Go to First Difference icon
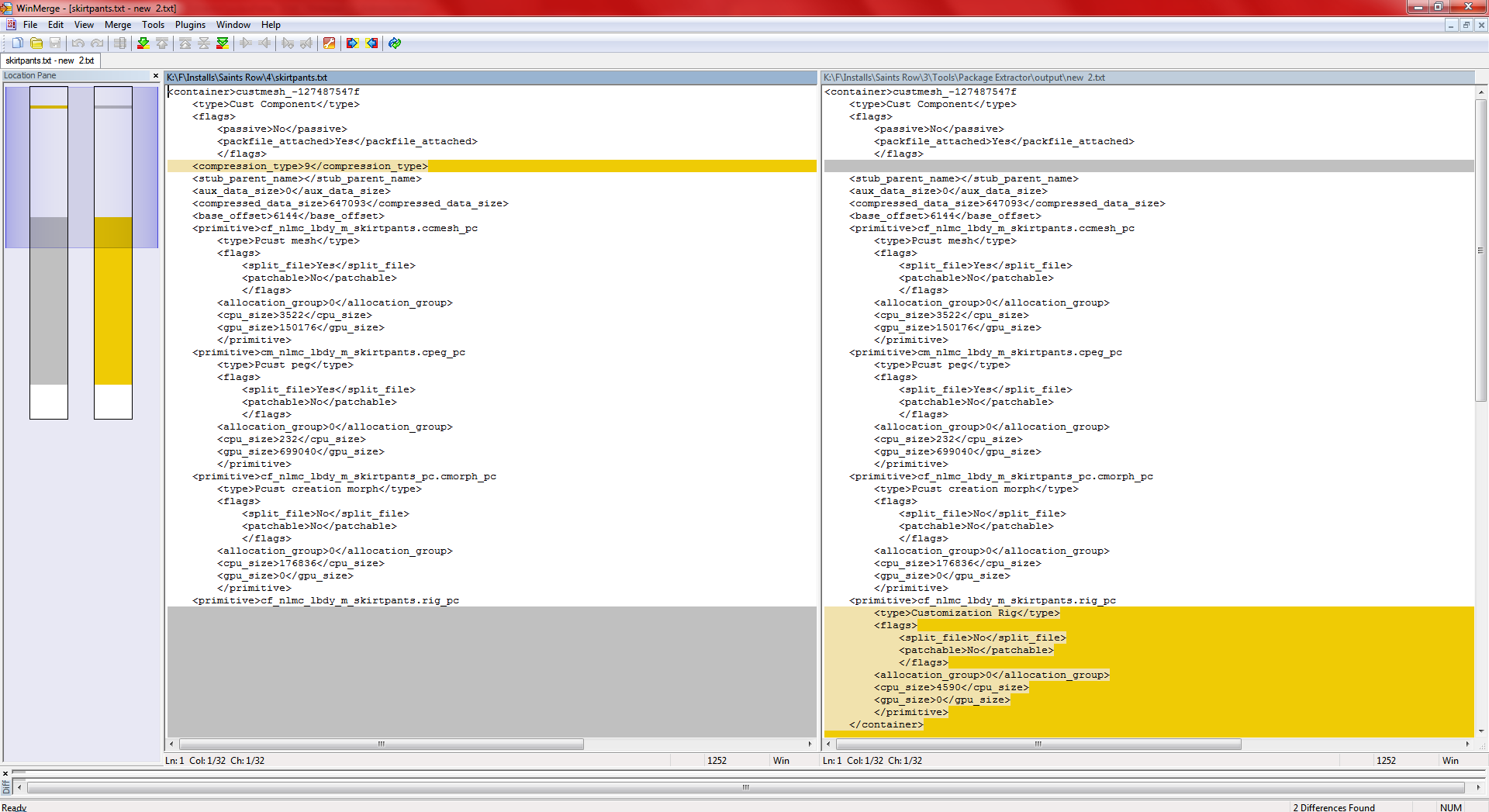The height and width of the screenshot is (812, 1489). [x=185, y=43]
